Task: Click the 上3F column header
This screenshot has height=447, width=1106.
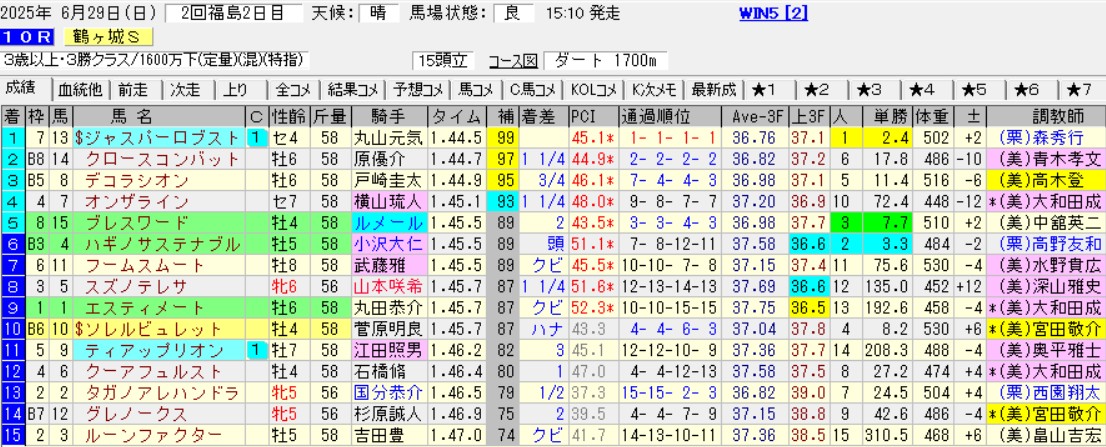Action: click(806, 115)
